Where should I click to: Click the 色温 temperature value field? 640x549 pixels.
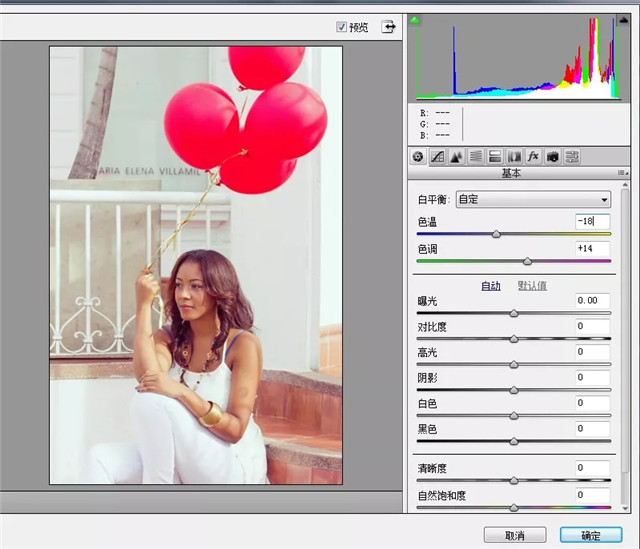click(592, 220)
